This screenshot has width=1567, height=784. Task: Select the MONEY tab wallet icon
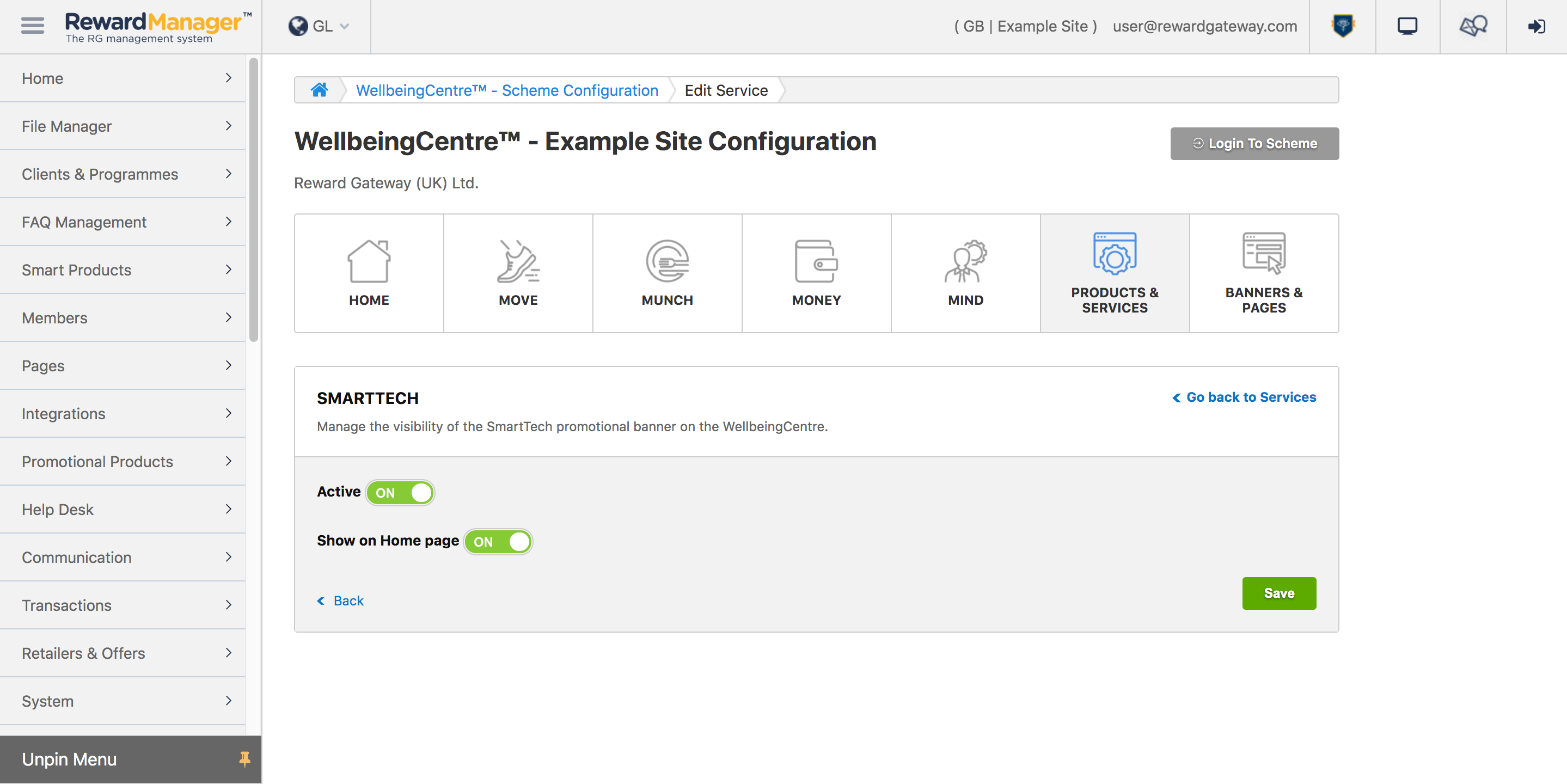[816, 261]
